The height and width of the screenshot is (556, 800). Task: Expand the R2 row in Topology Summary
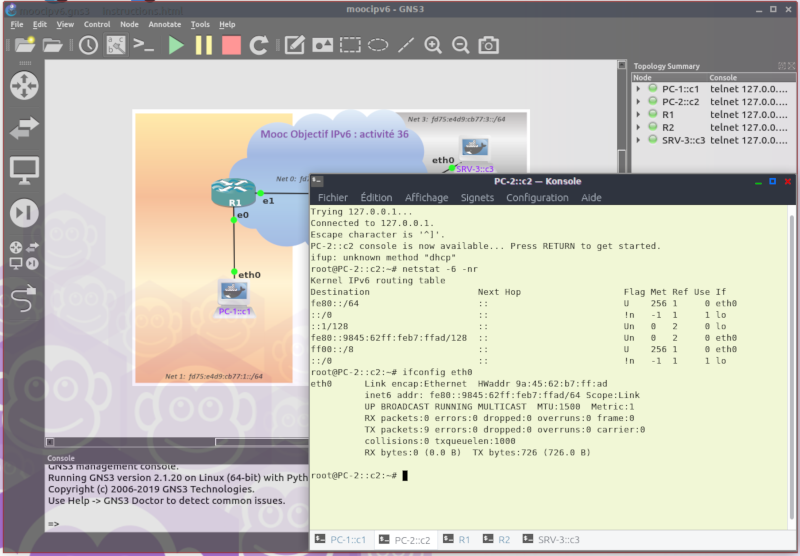click(638, 127)
